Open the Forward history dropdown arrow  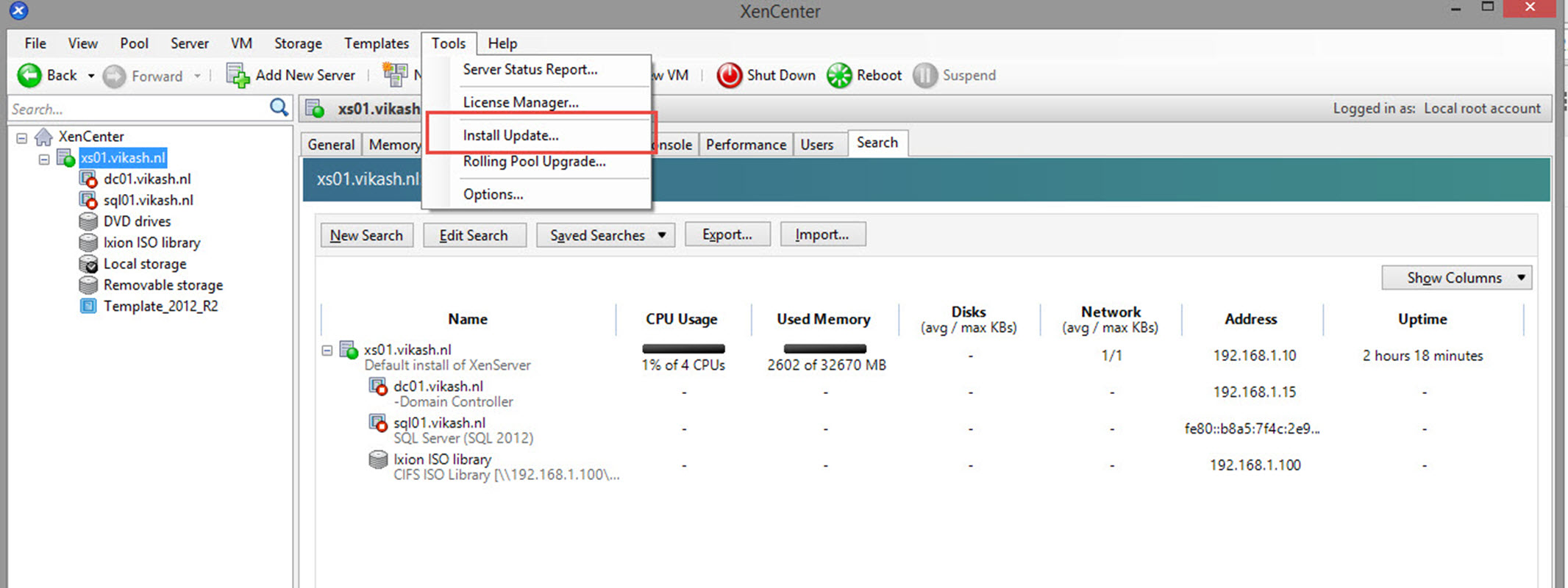[197, 76]
